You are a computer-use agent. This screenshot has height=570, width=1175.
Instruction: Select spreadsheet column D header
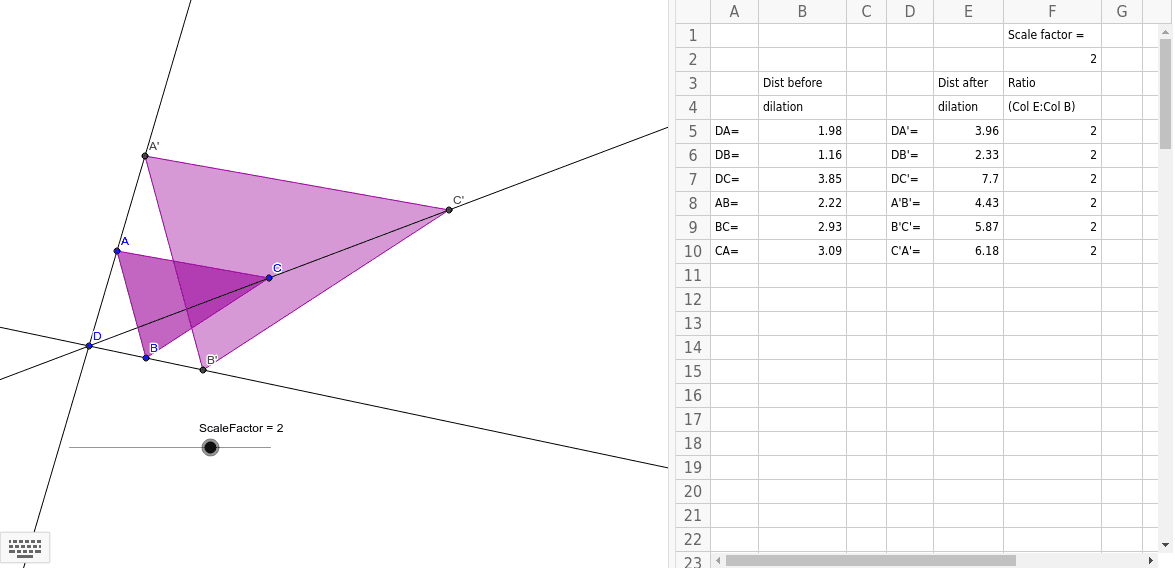coord(910,11)
